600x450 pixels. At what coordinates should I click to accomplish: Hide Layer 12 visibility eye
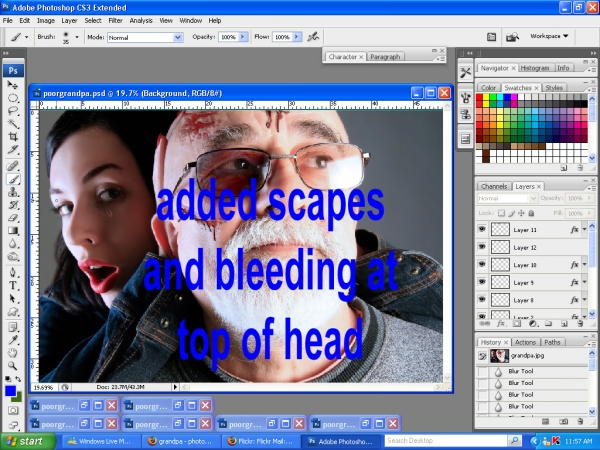(x=482, y=247)
